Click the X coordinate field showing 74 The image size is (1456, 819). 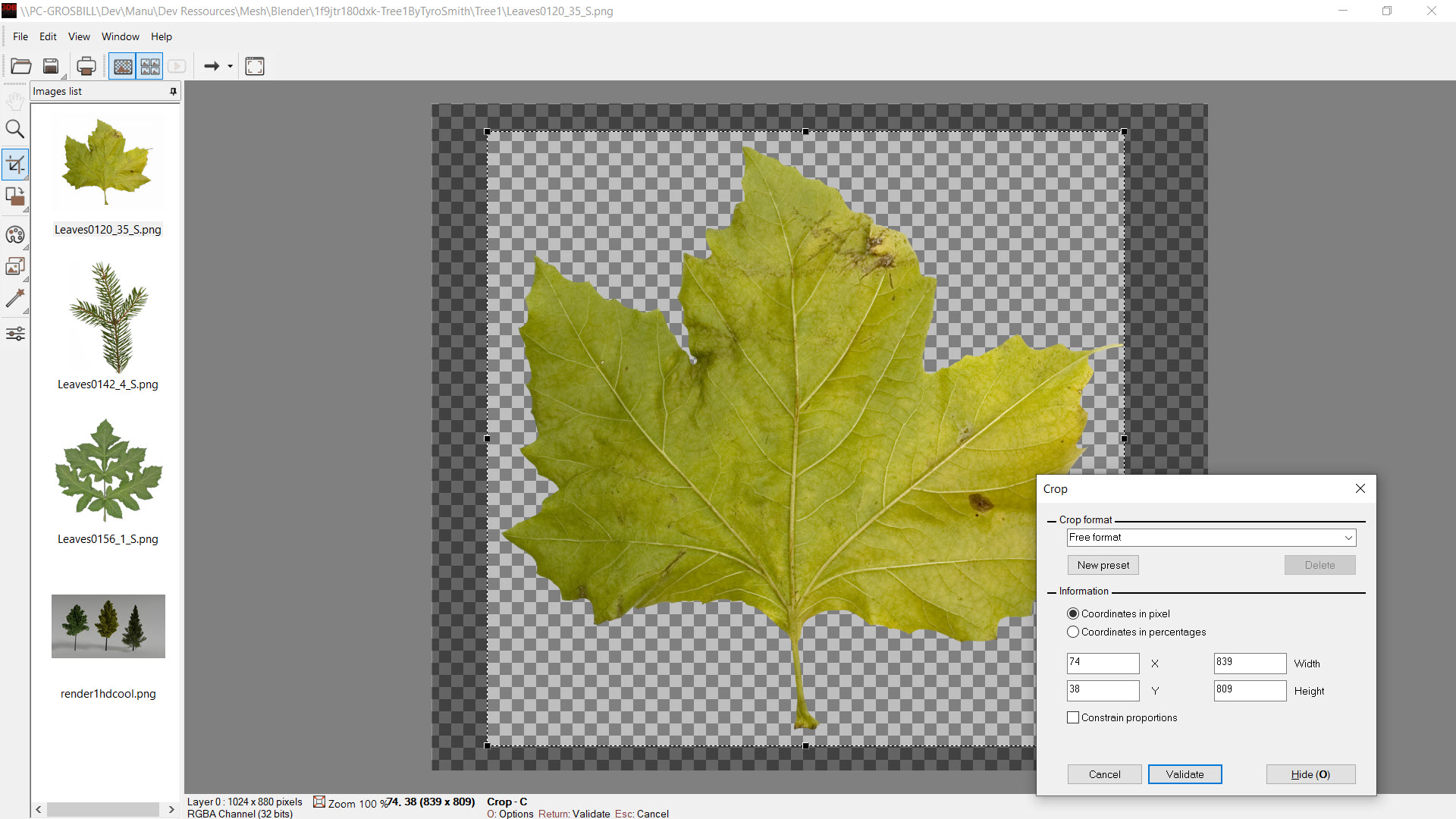[1103, 664]
